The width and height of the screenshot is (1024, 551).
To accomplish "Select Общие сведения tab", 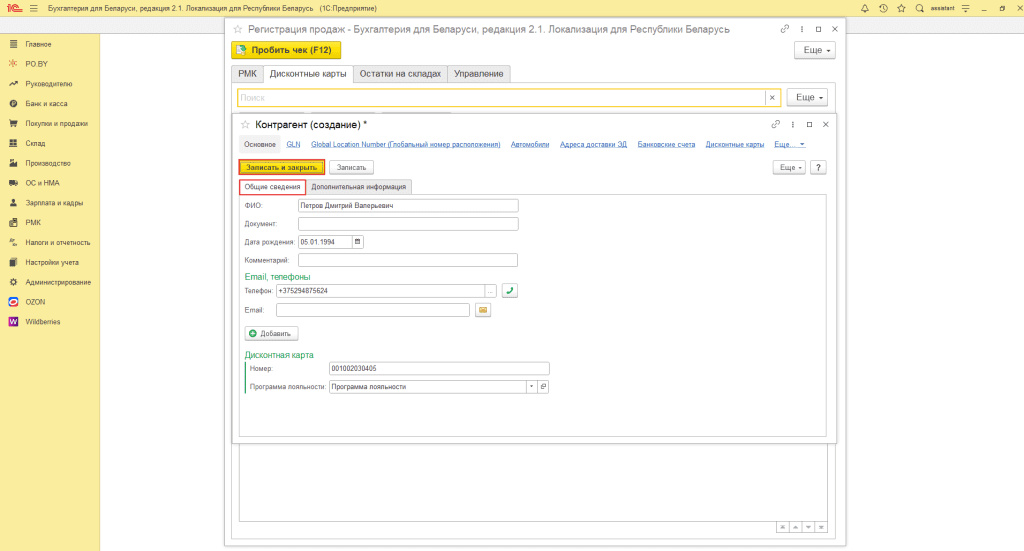I will (x=272, y=187).
